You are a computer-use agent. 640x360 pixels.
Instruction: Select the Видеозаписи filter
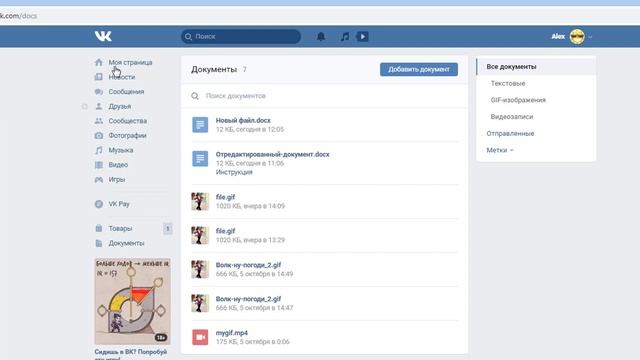[511, 117]
